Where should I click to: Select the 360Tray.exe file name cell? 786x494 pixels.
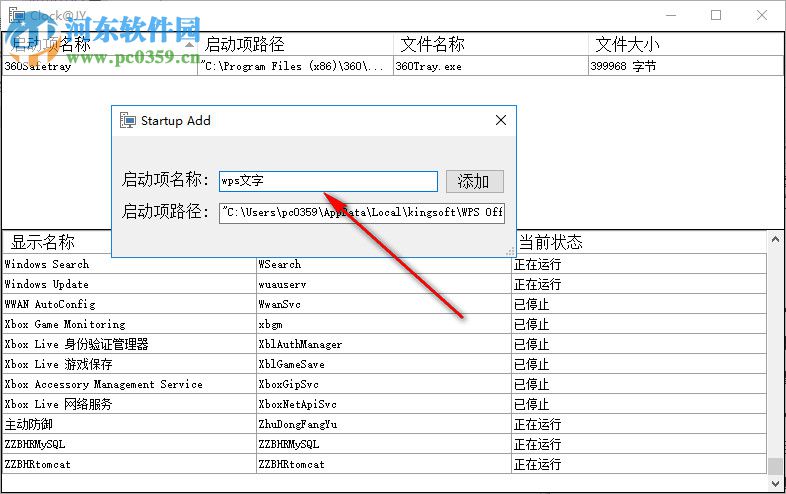490,66
